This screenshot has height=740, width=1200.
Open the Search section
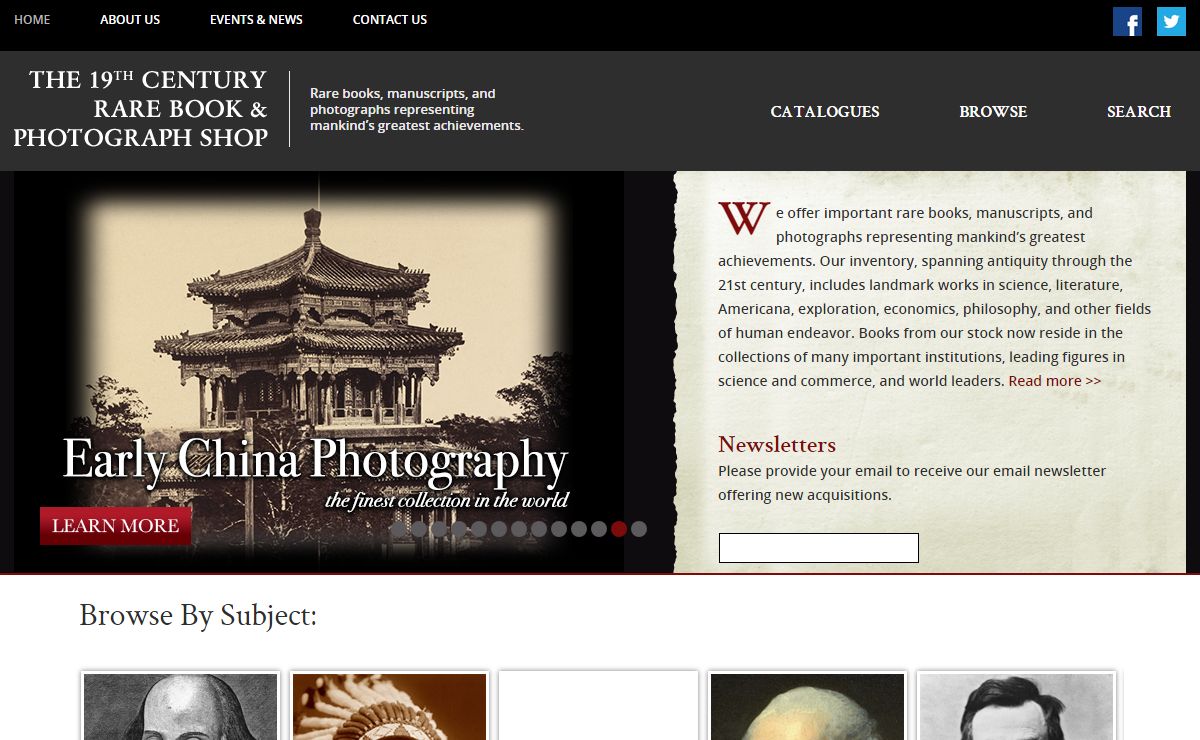click(x=1139, y=112)
